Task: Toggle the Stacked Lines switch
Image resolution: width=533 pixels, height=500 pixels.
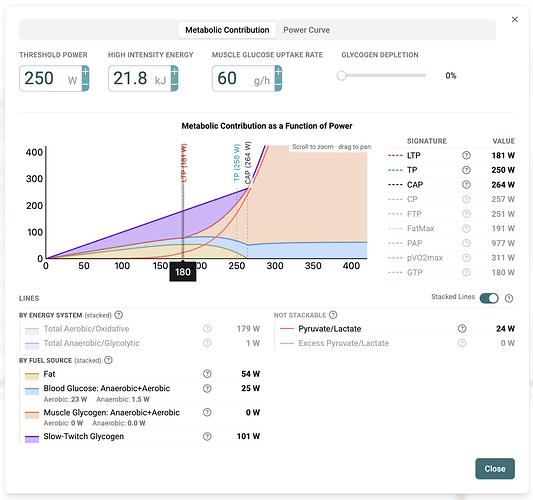Action: 489,298
